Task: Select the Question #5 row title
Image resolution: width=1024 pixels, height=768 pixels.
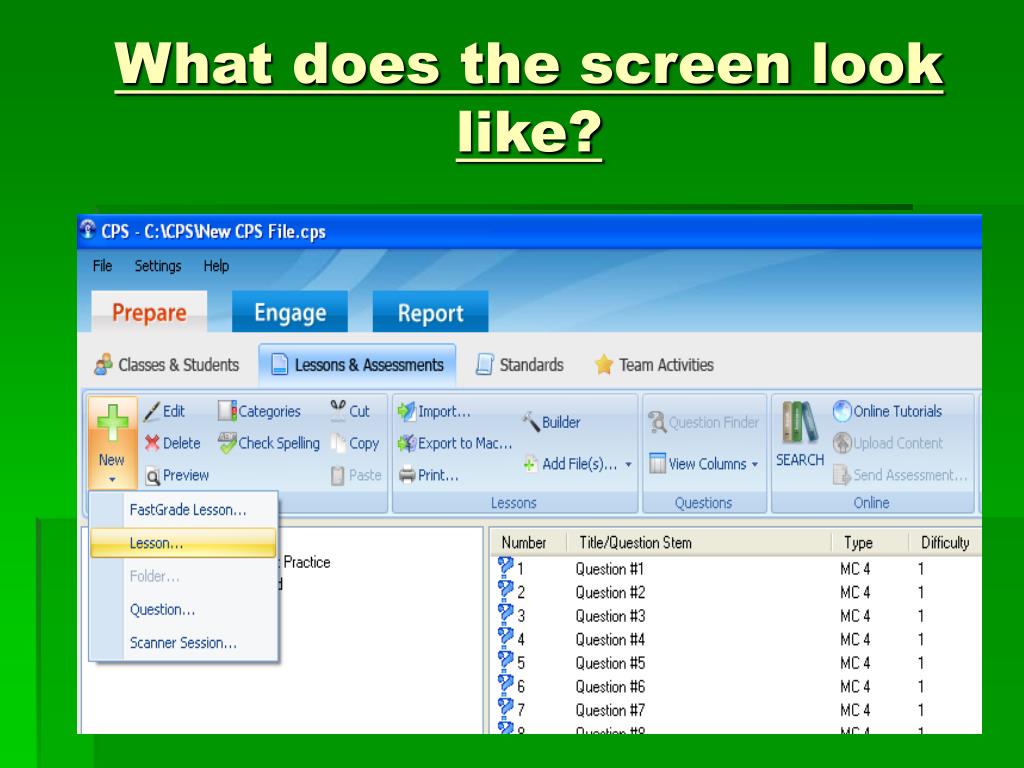Action: click(x=610, y=663)
